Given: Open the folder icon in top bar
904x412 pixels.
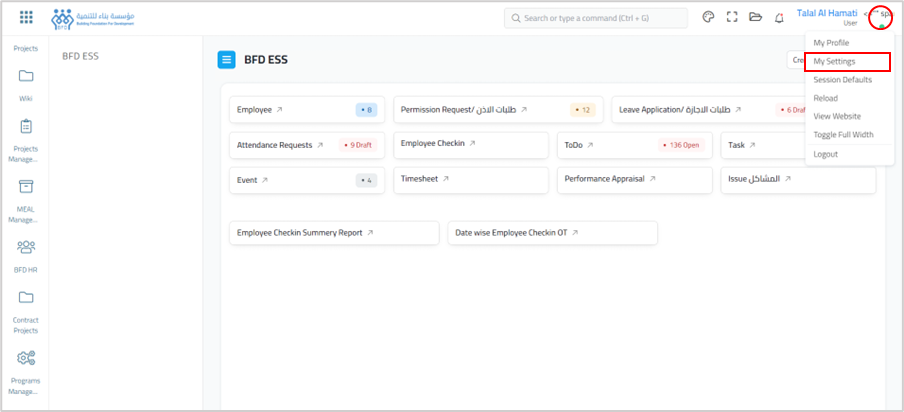Looking at the screenshot, I should coord(755,18).
